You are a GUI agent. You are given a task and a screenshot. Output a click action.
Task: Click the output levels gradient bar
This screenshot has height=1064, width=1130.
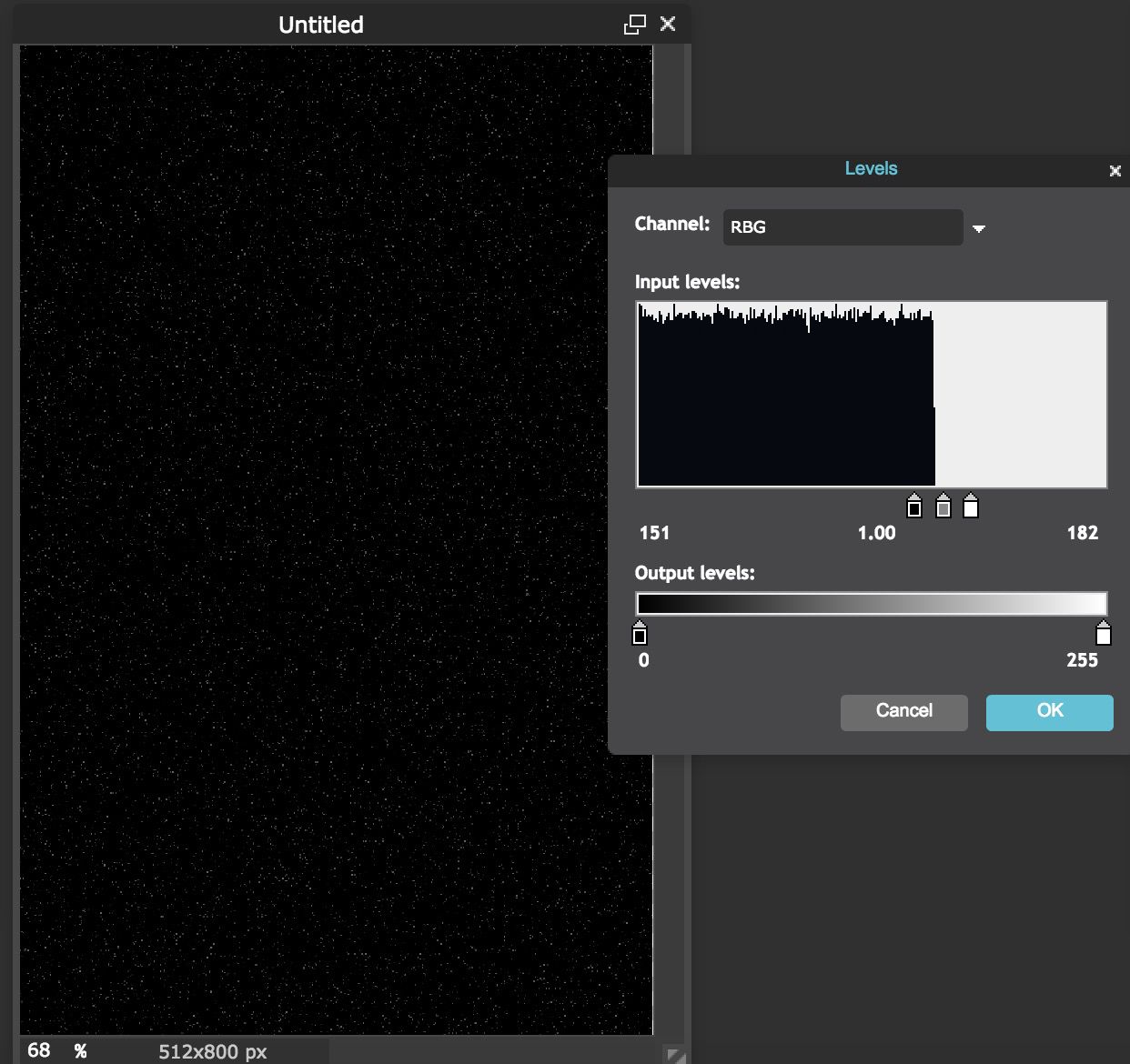coord(872,604)
